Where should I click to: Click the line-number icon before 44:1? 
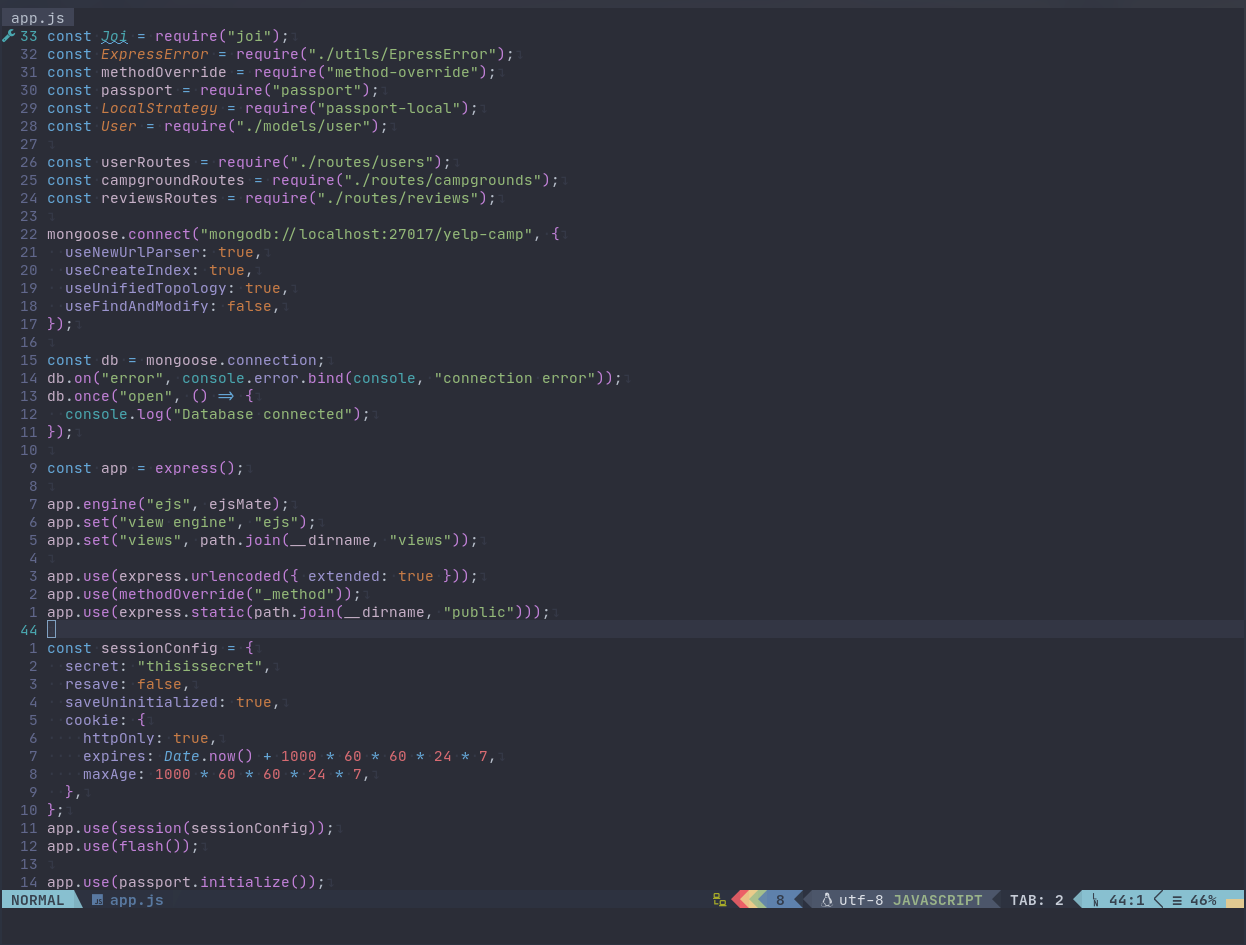[x=1097, y=899]
